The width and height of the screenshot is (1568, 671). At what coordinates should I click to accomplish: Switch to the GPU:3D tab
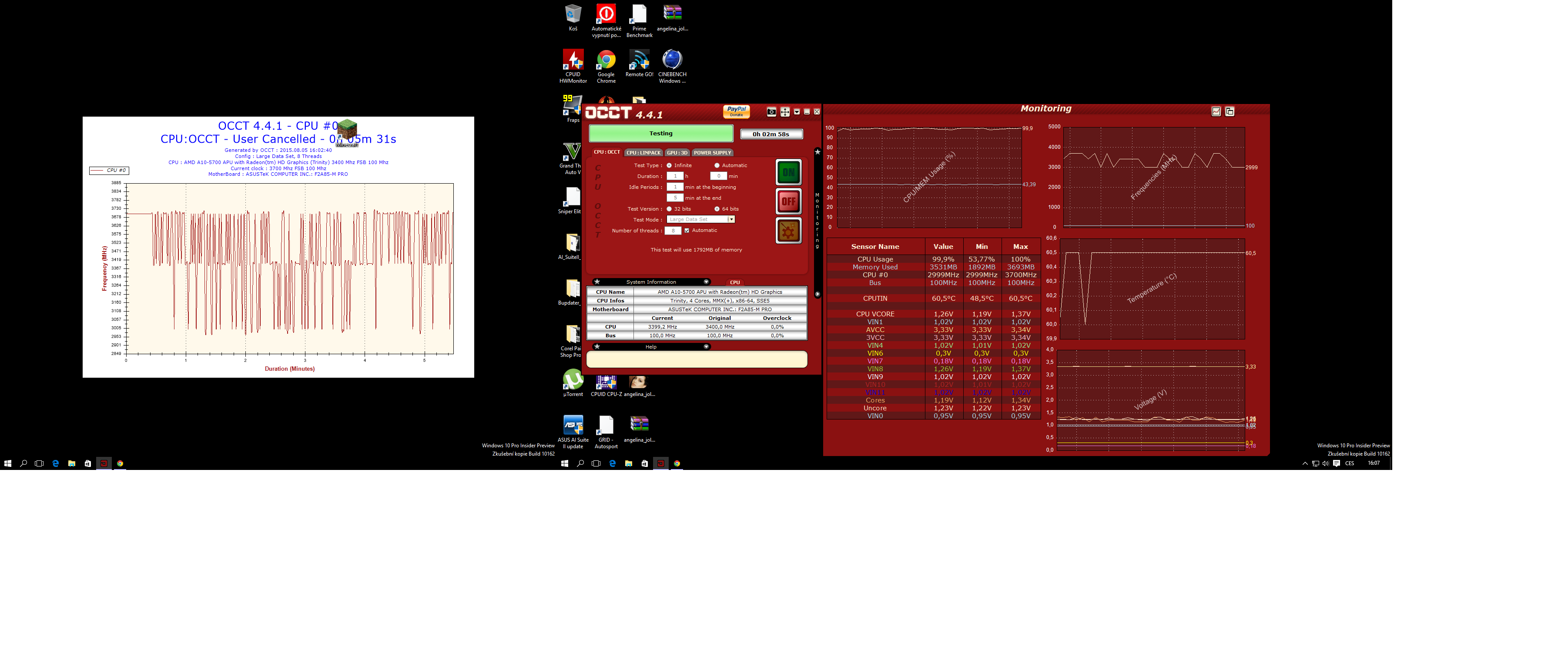tap(677, 153)
